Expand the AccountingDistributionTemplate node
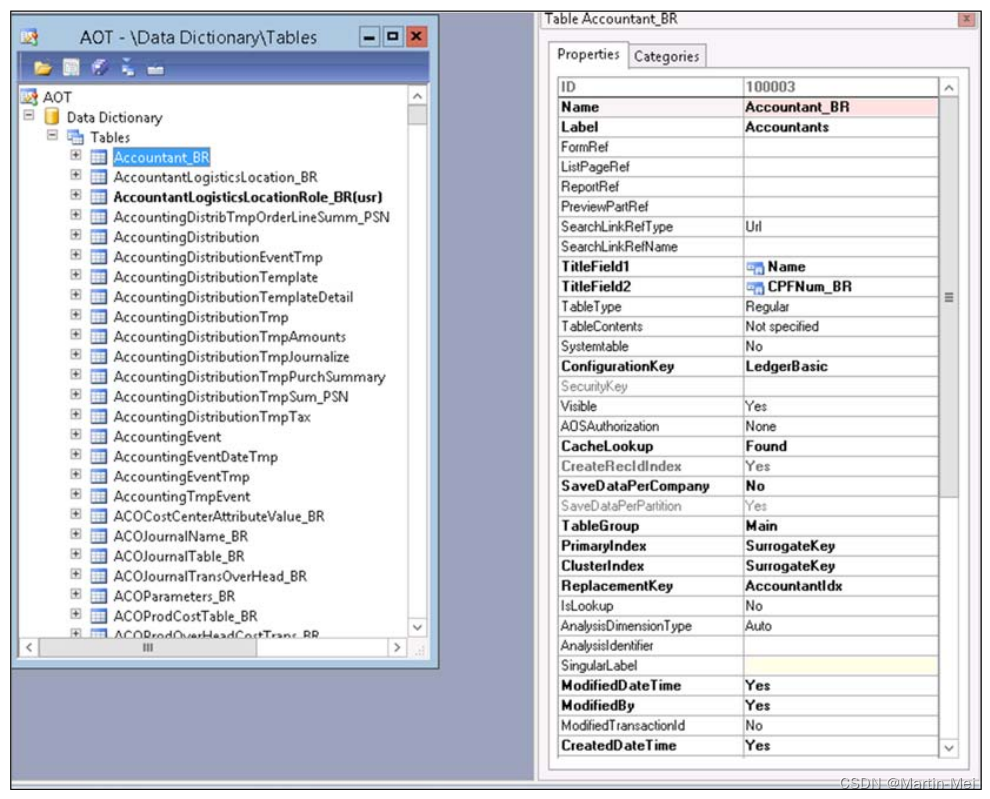The height and width of the screenshot is (799, 990). (76, 275)
